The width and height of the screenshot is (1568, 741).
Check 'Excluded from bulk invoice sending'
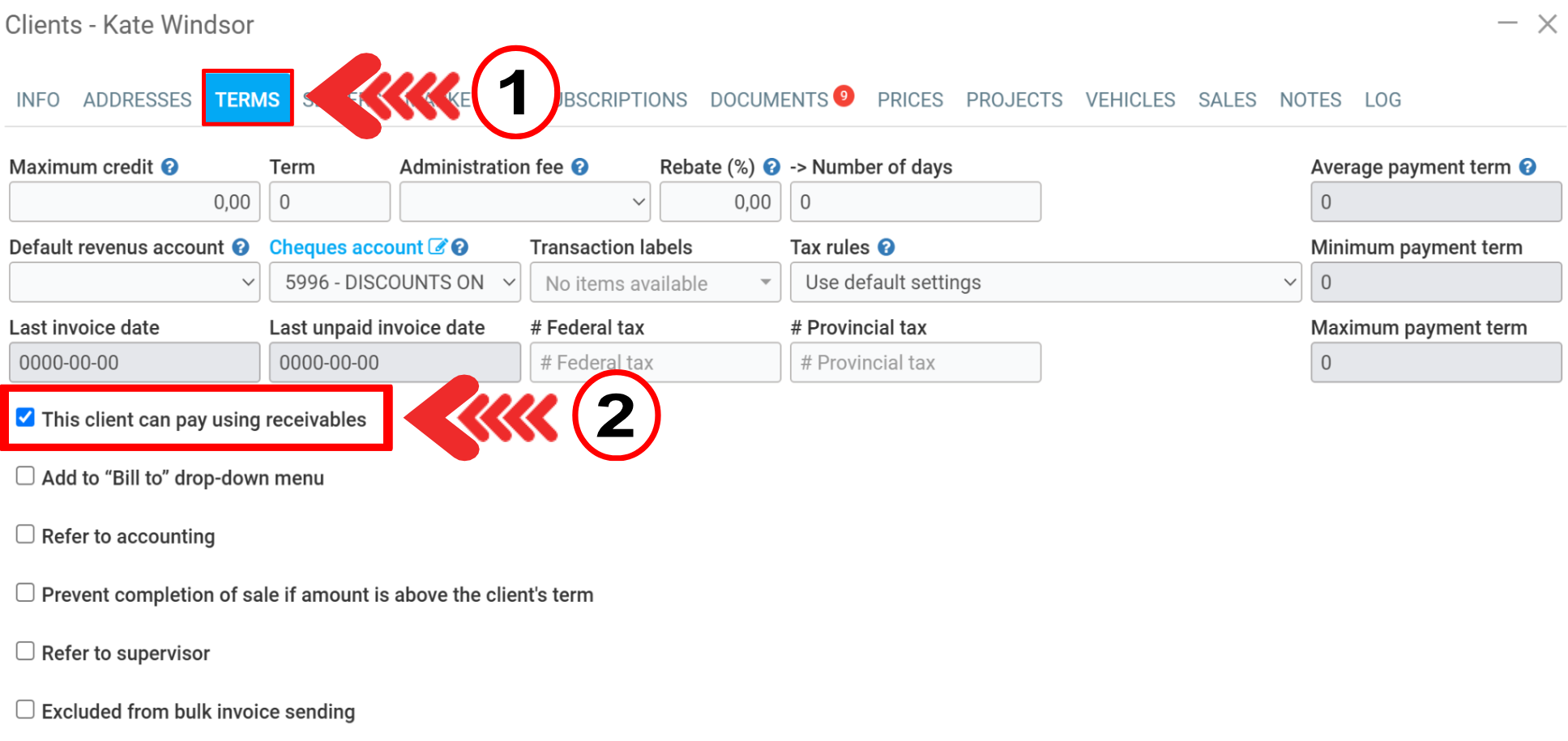(x=26, y=709)
